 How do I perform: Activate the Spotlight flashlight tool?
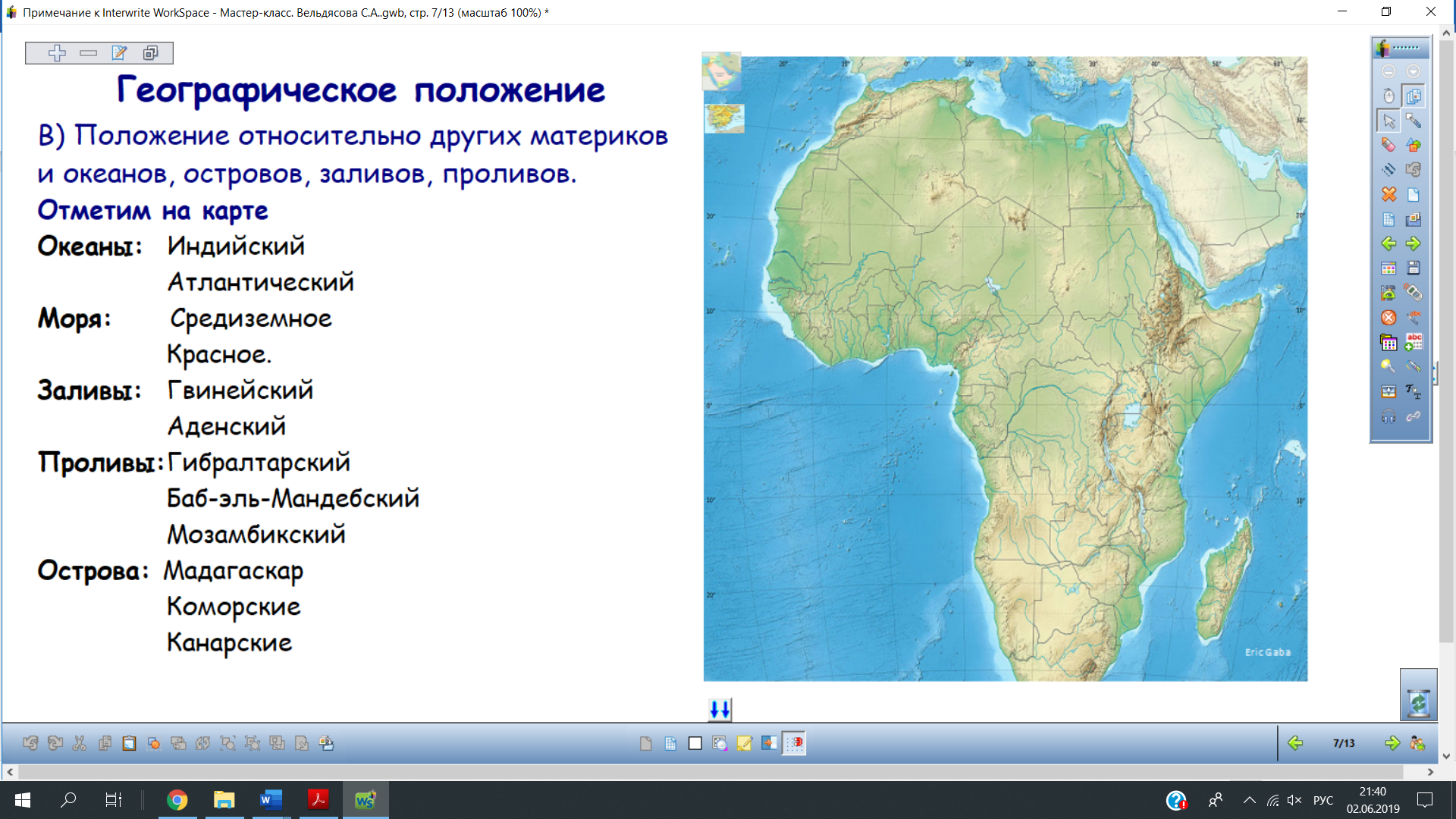tap(1388, 366)
